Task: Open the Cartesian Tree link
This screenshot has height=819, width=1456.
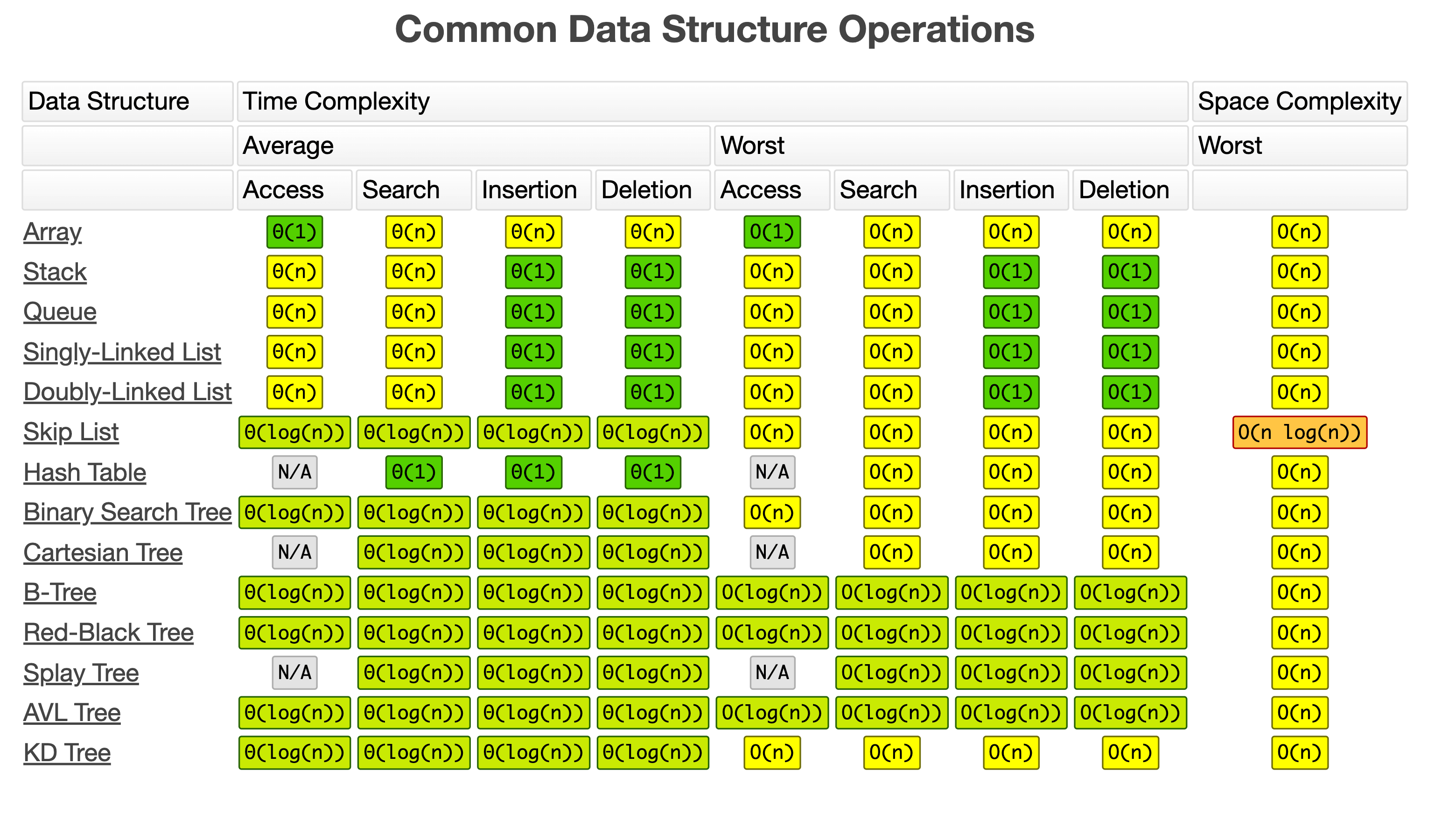Action: 103,553
